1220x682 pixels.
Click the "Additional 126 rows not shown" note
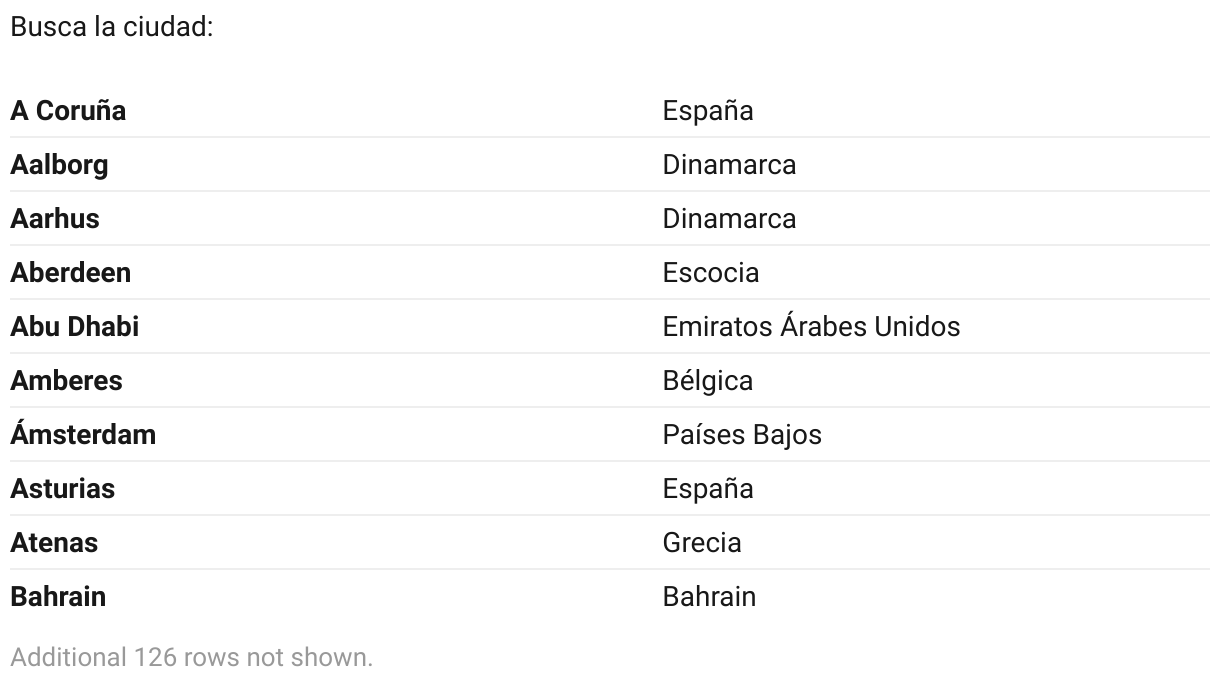tap(191, 657)
